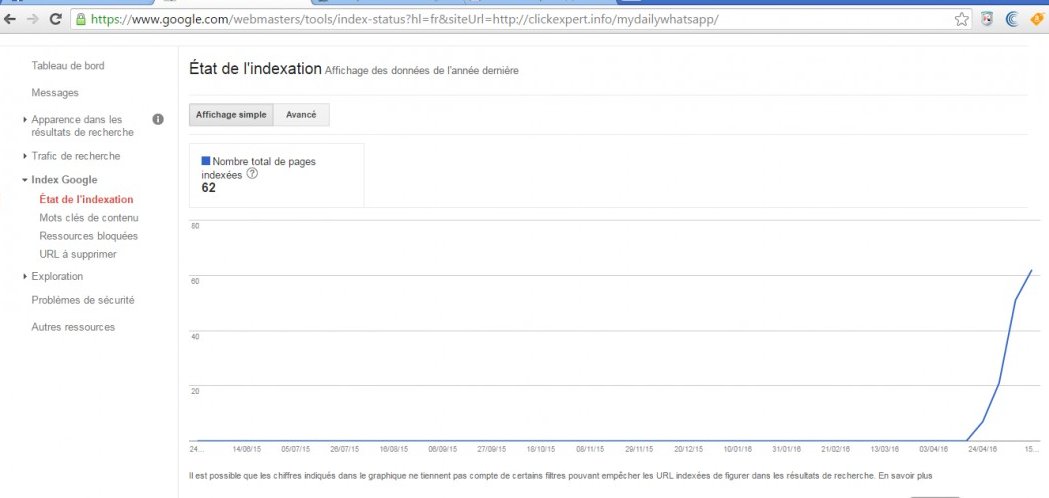
Task: Click the 29/11/15 date label
Action: click(639, 450)
